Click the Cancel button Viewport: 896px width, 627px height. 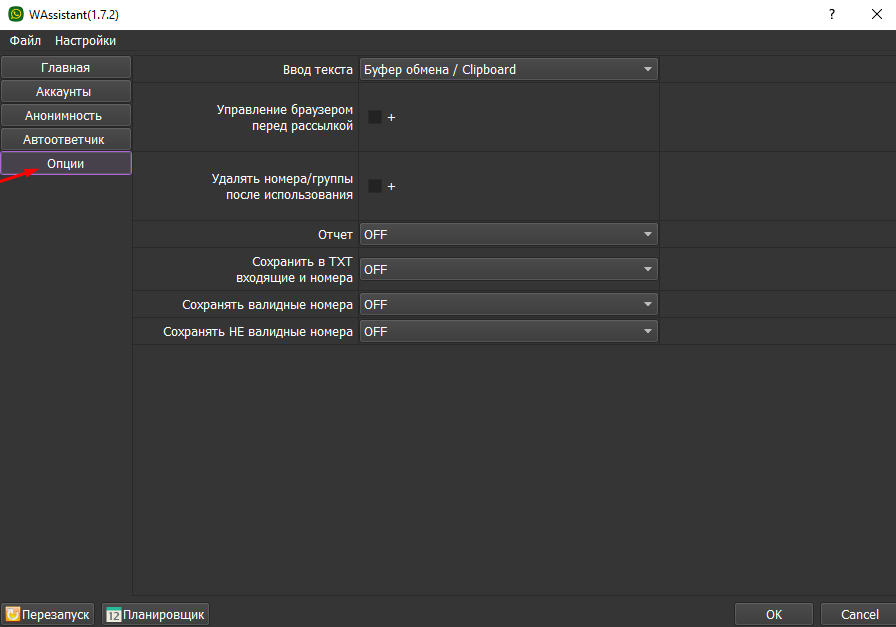(x=858, y=614)
